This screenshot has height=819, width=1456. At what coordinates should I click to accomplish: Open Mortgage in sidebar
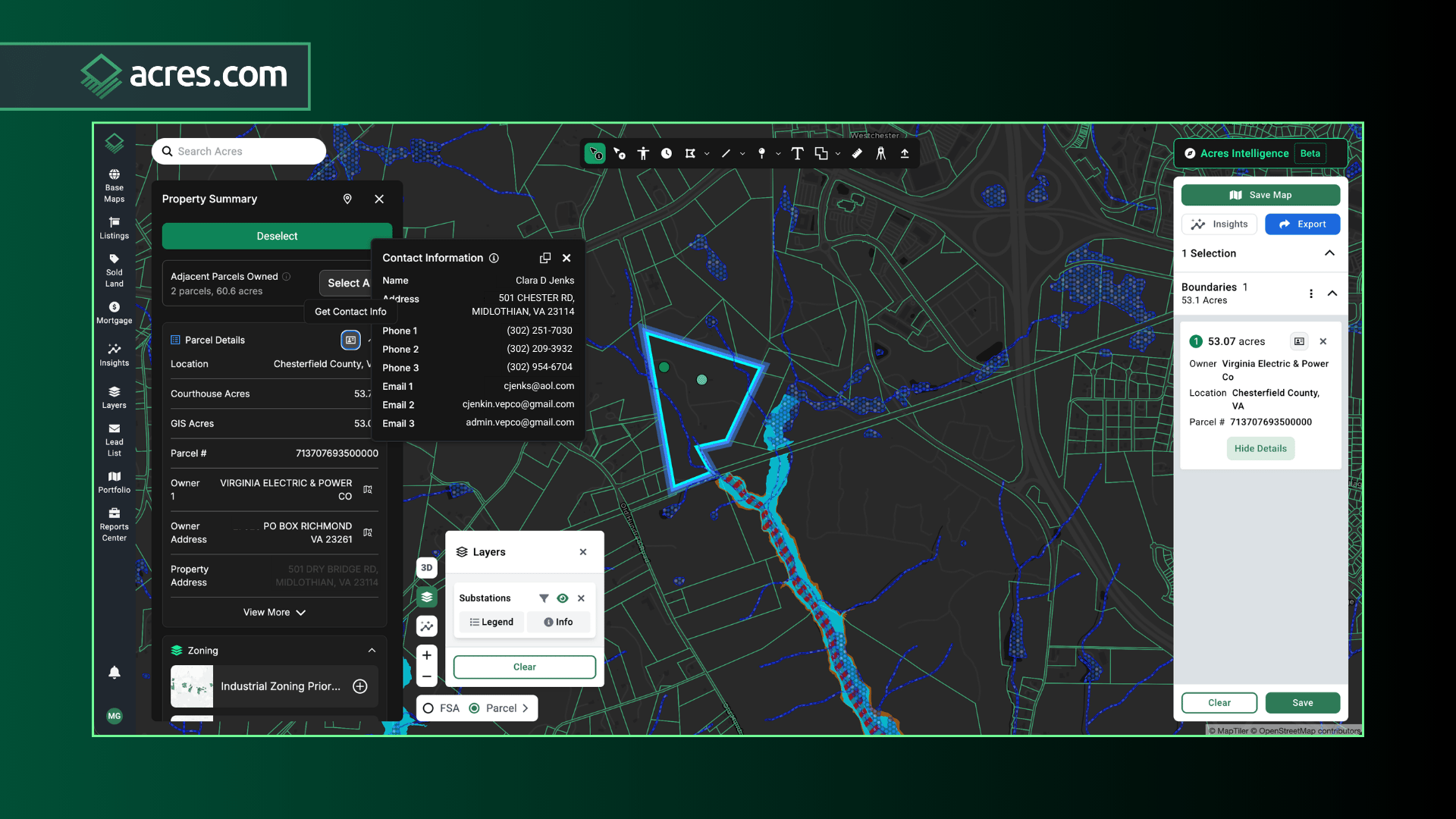[115, 313]
